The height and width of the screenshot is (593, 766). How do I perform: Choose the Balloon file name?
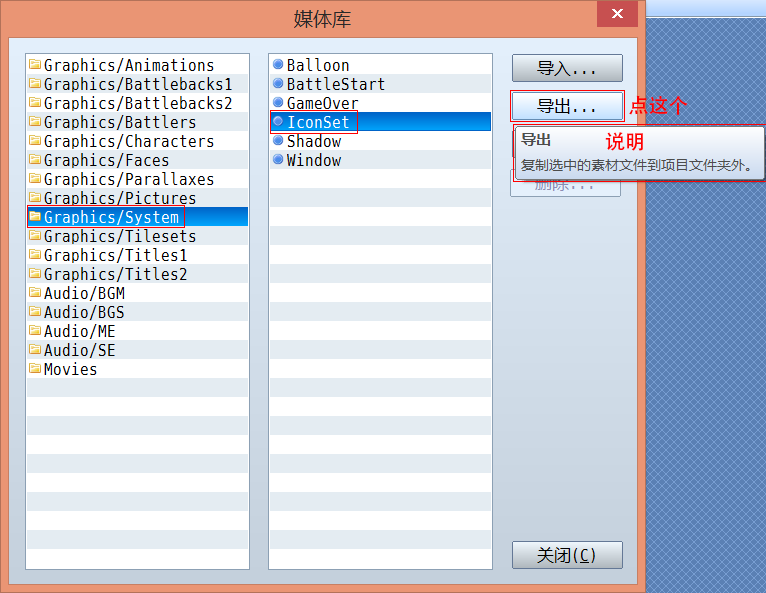point(318,65)
